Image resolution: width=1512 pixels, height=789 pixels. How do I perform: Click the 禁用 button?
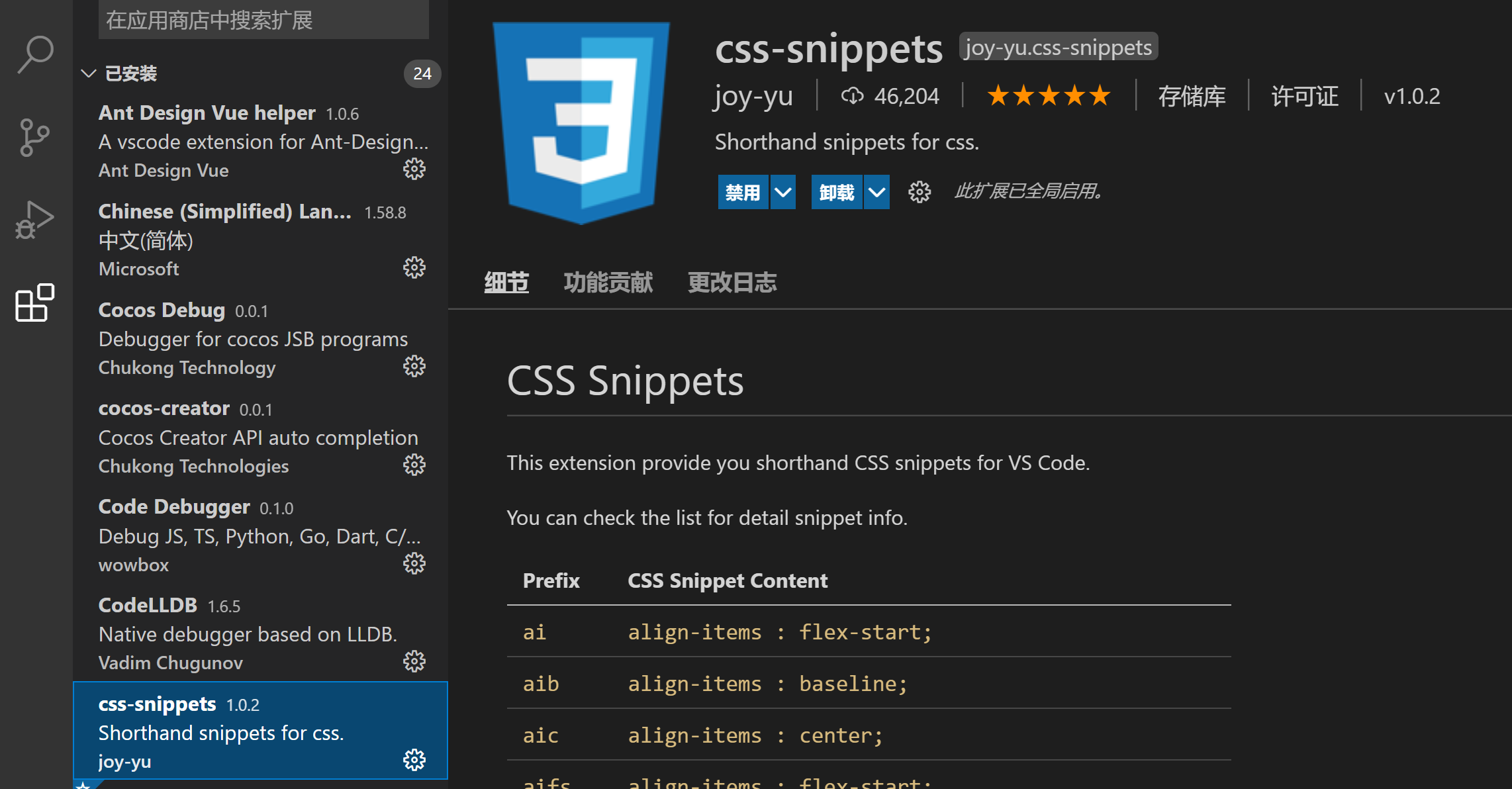[x=743, y=193]
